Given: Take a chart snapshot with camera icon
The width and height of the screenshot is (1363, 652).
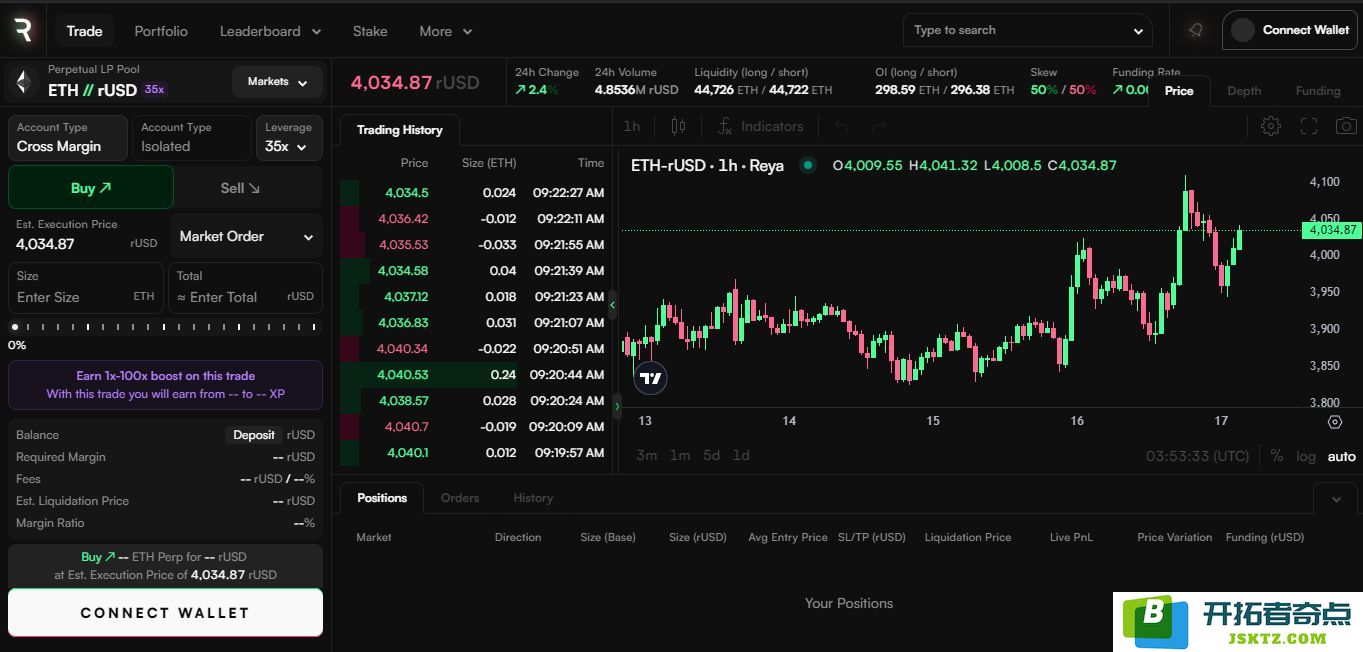Looking at the screenshot, I should tap(1346, 126).
